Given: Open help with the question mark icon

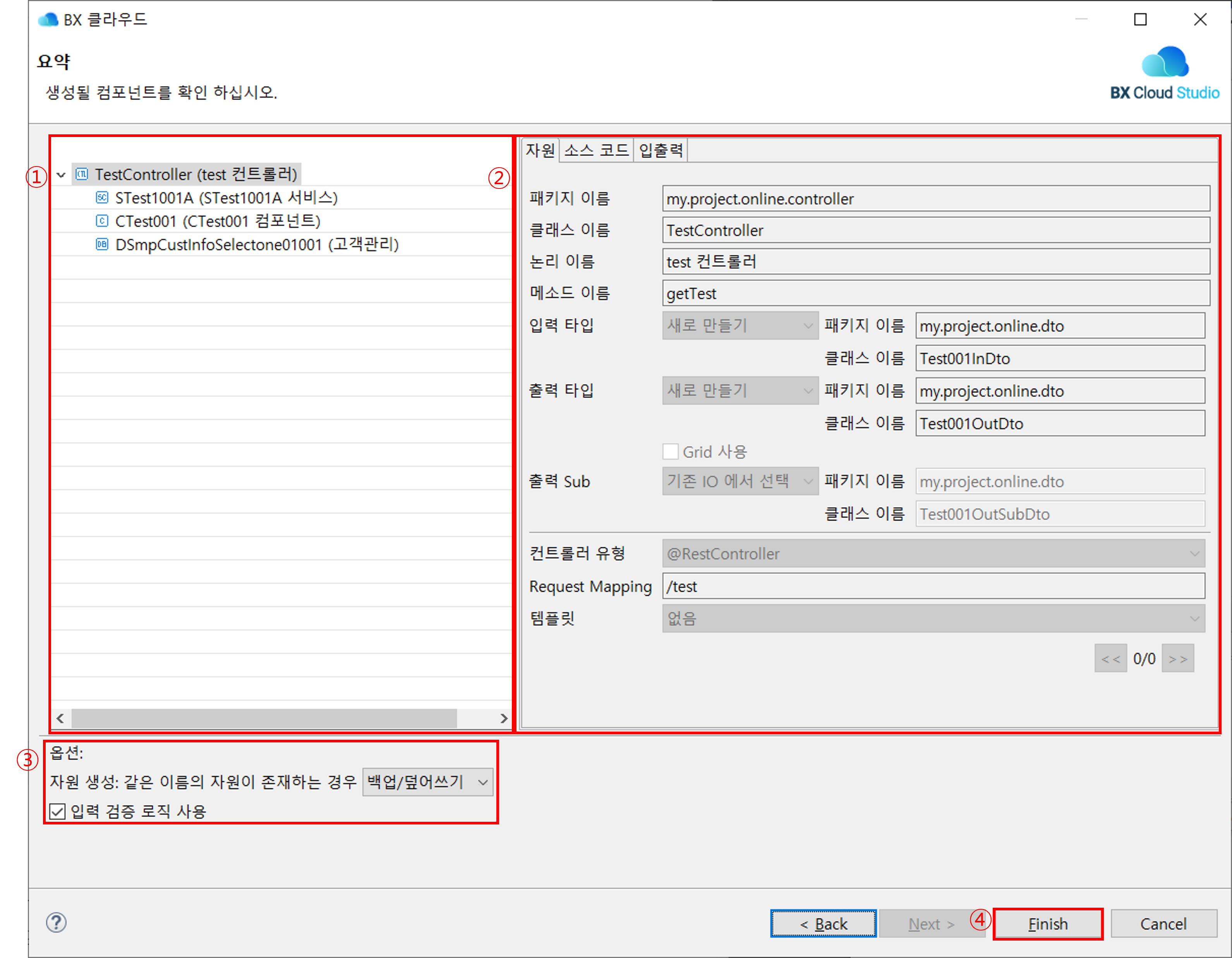Looking at the screenshot, I should coord(57,923).
